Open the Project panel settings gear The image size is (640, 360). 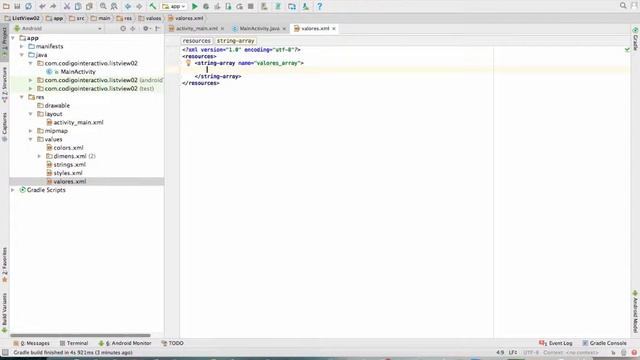[x=146, y=29]
